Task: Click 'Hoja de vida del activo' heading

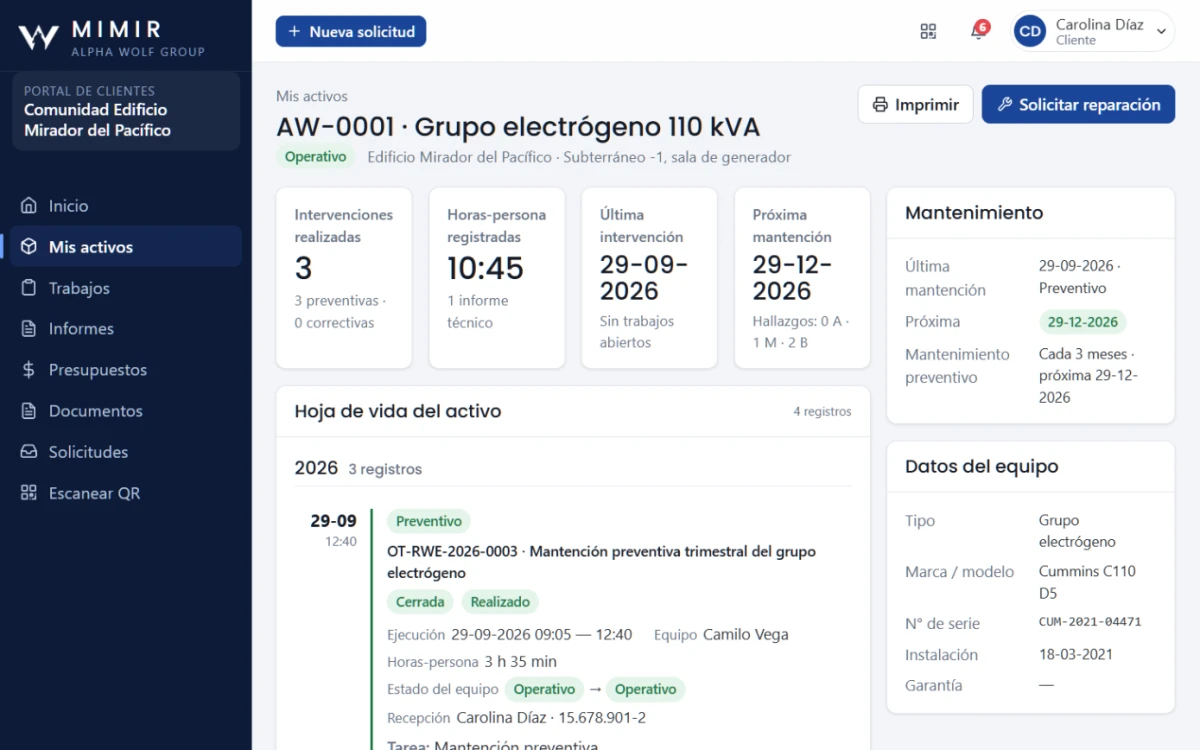Action: pos(398,411)
